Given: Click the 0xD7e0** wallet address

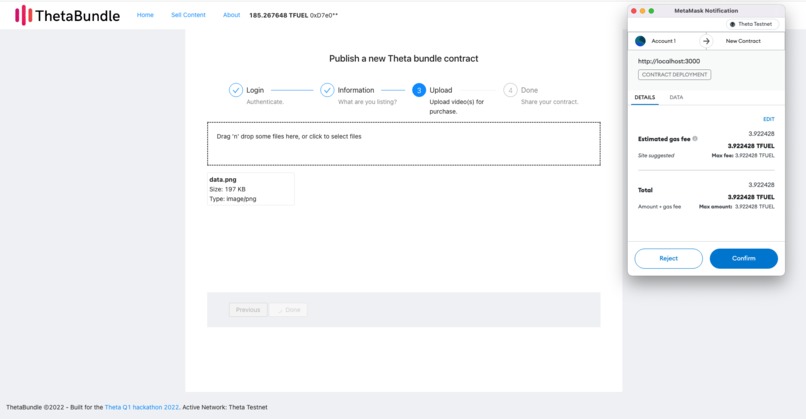Looking at the screenshot, I should click(324, 15).
